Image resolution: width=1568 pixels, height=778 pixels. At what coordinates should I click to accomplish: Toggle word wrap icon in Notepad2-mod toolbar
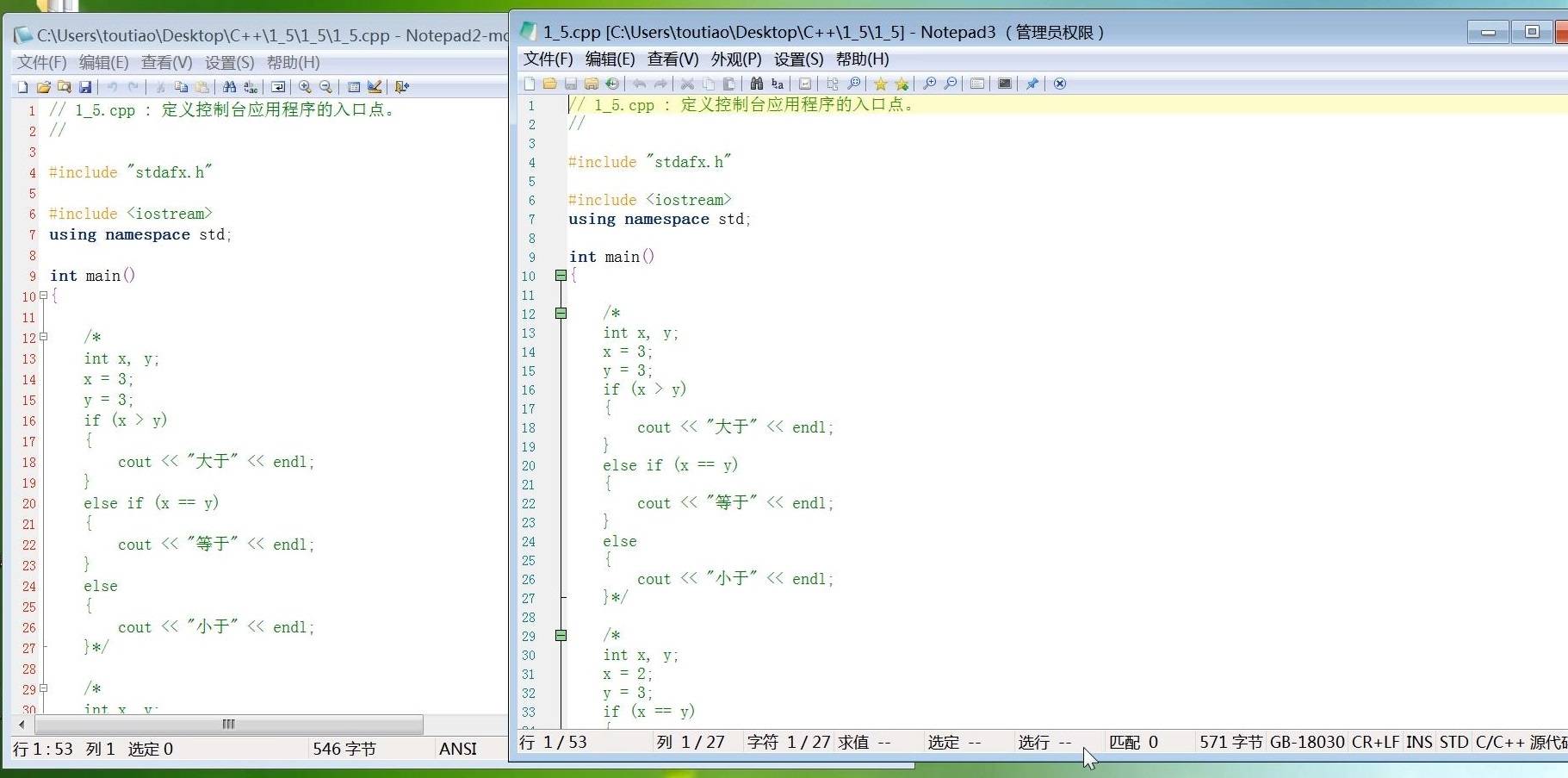277,86
